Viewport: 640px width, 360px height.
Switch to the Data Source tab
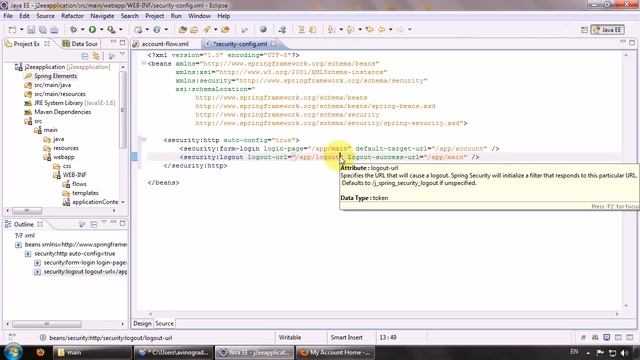pyautogui.click(x=80, y=44)
